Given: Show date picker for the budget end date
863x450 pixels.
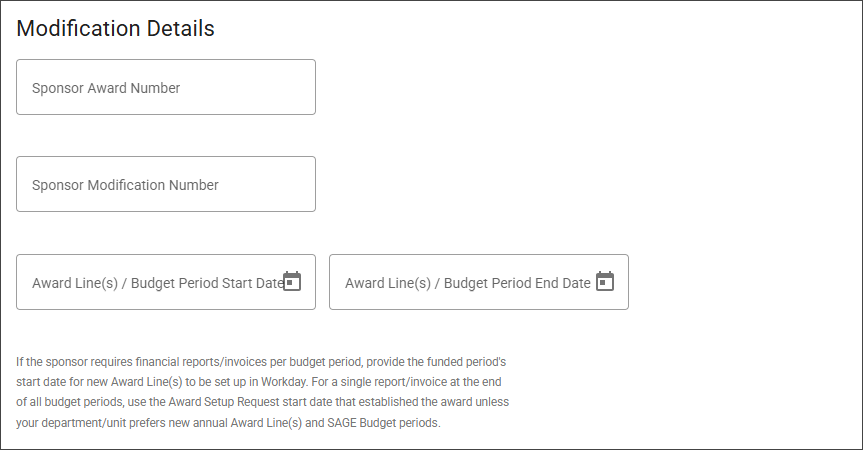Looking at the screenshot, I should [605, 281].
